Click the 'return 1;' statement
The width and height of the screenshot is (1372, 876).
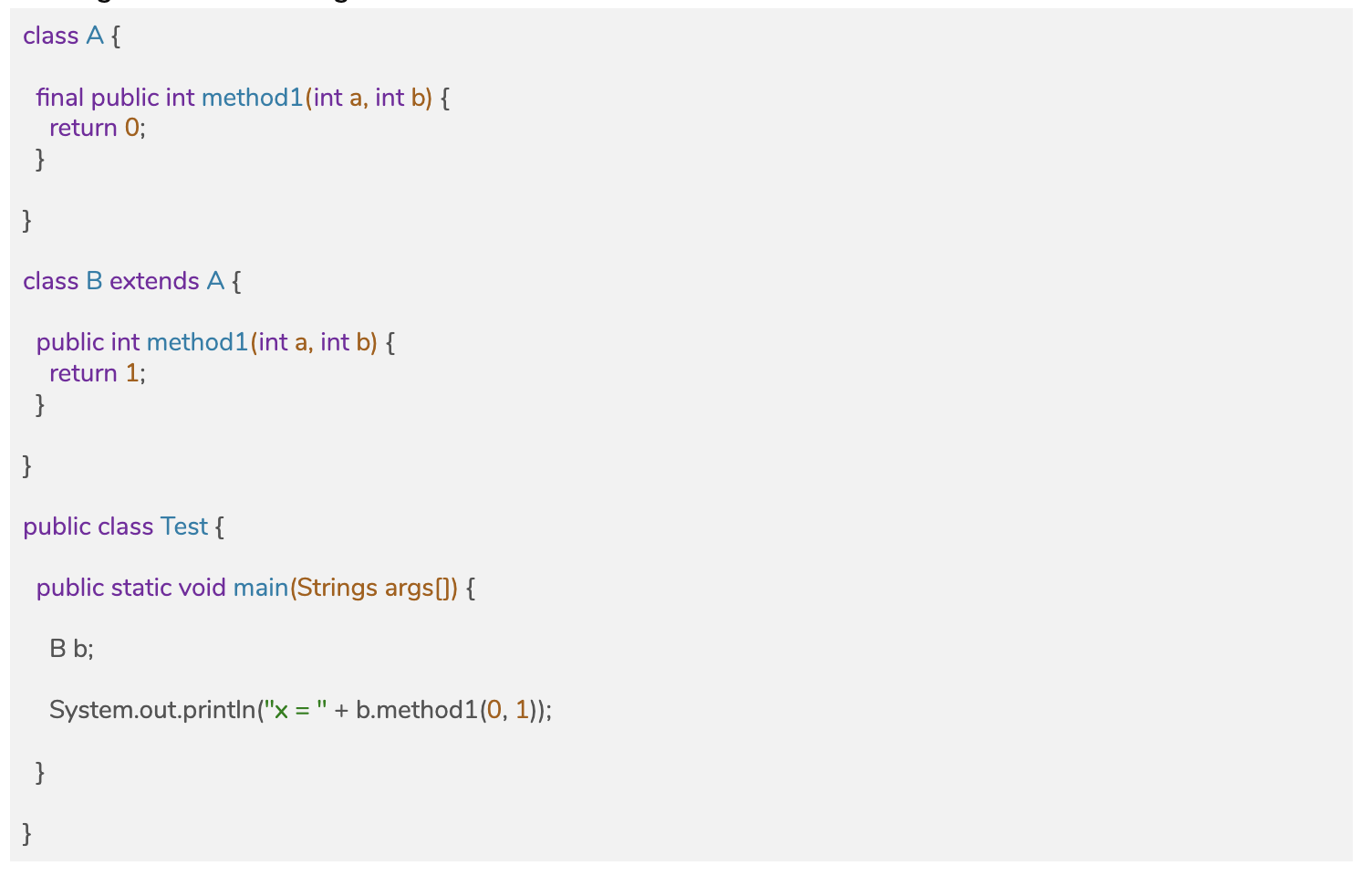coord(97,373)
